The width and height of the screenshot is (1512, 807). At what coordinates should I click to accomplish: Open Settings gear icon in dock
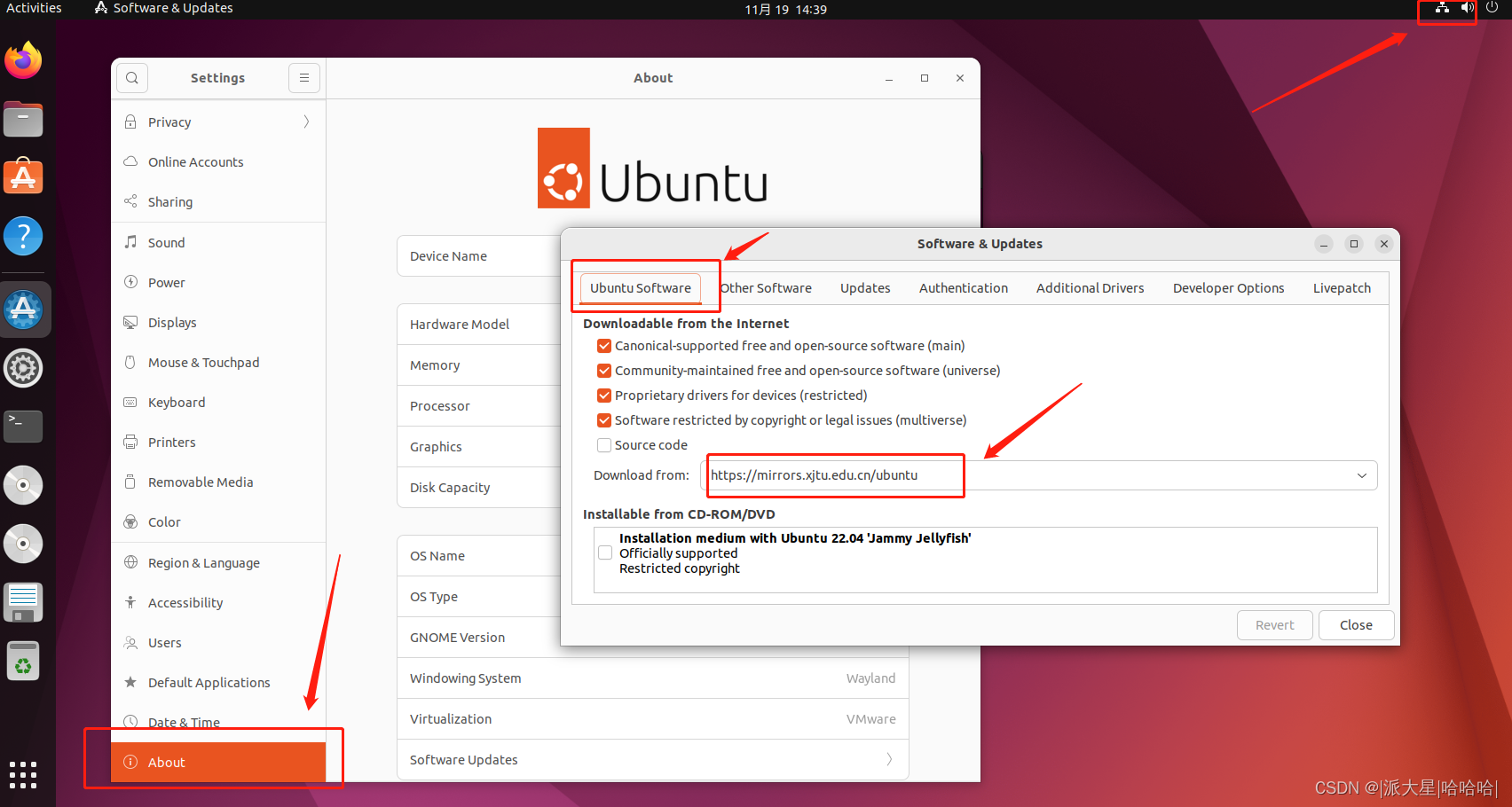(24, 368)
